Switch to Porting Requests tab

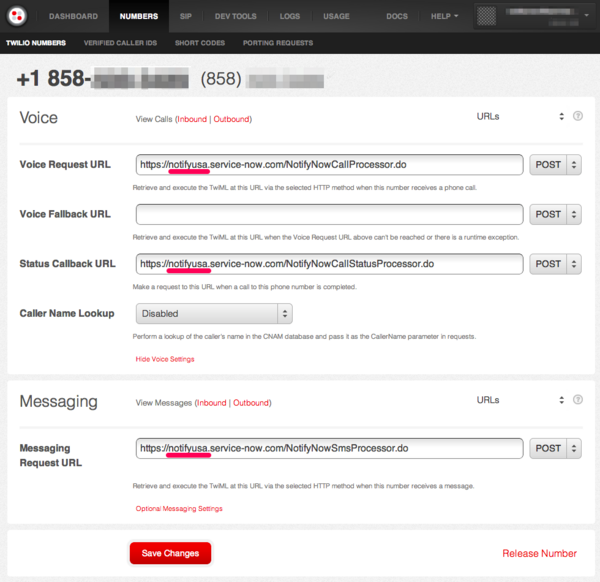pos(278,43)
